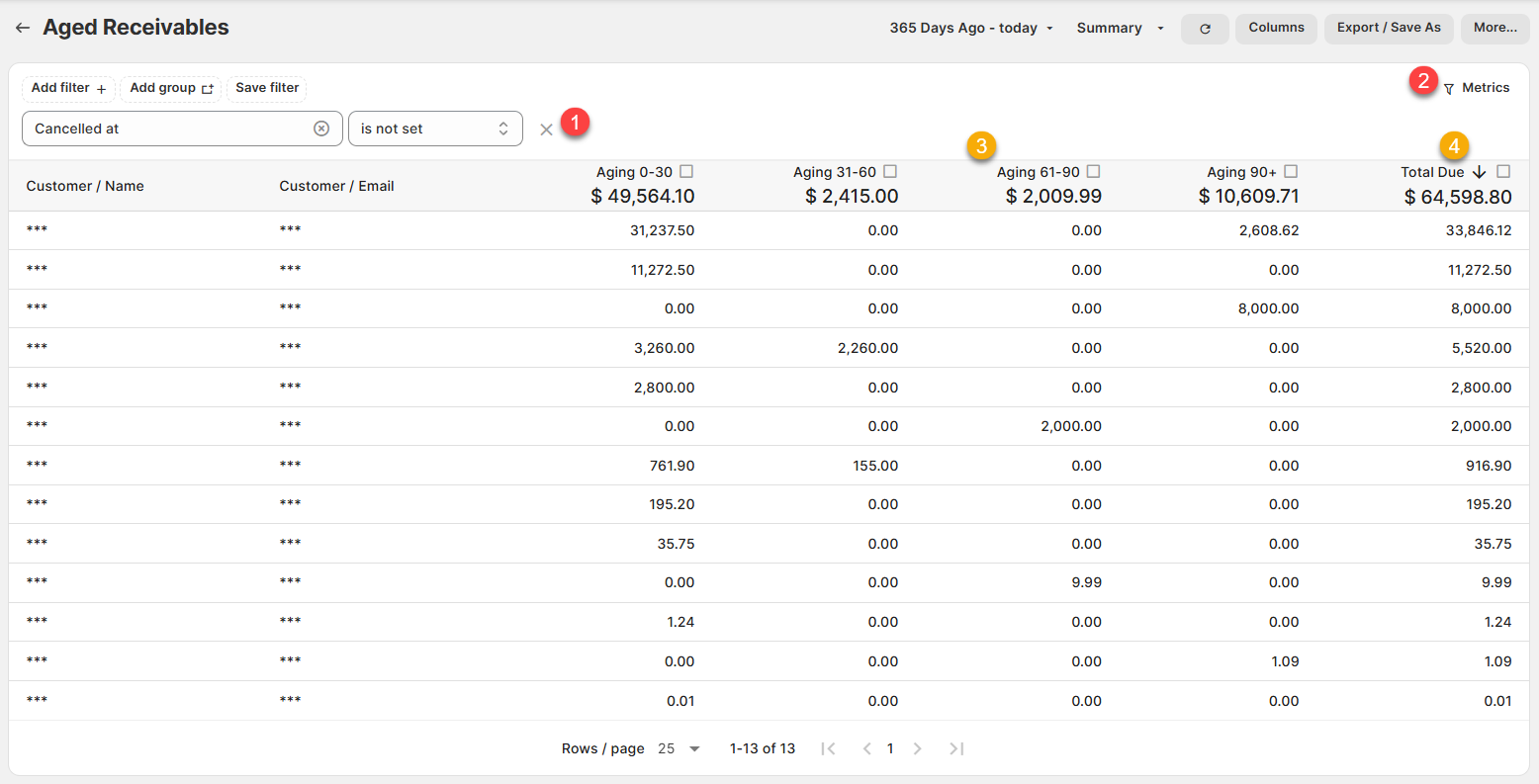The height and width of the screenshot is (784, 1539).
Task: Expand the Summary view dropdown
Action: (1120, 29)
